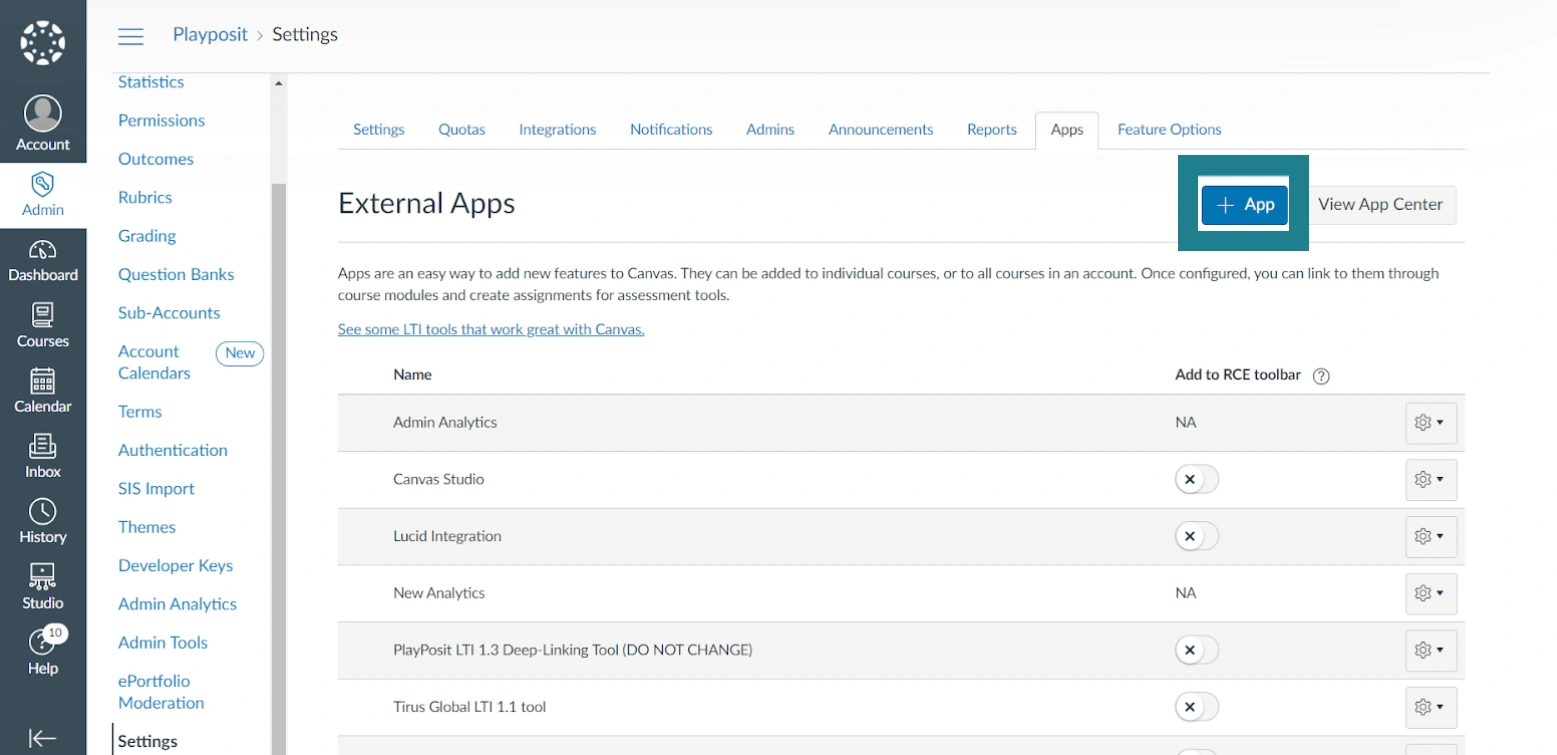Go to the Notifications tab

pos(671,130)
